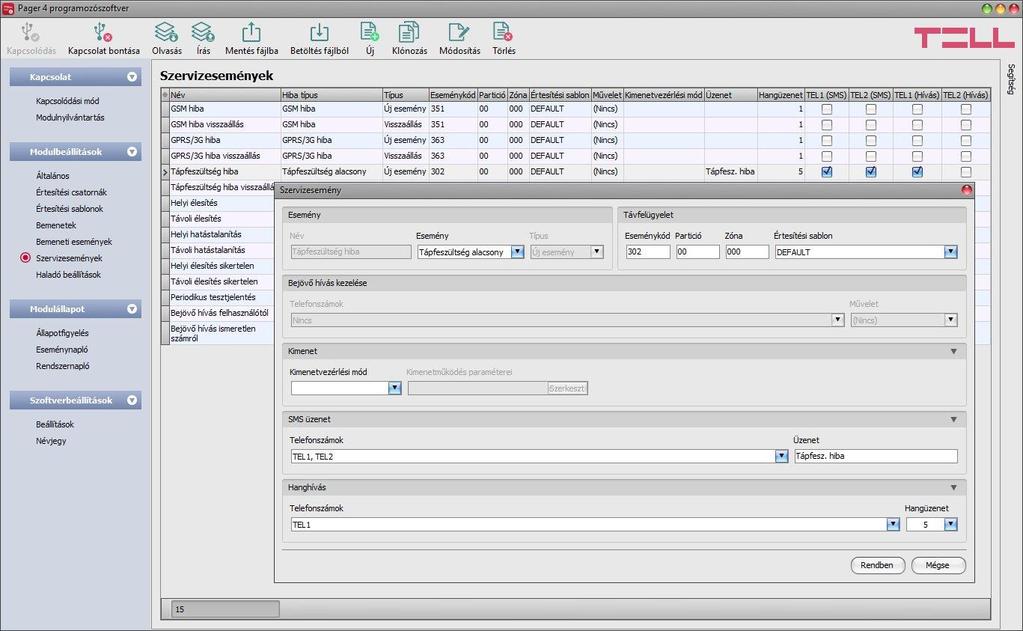The width and height of the screenshot is (1023, 631).
Task: Collapse the Kimenet section triangle
Action: [x=953, y=351]
